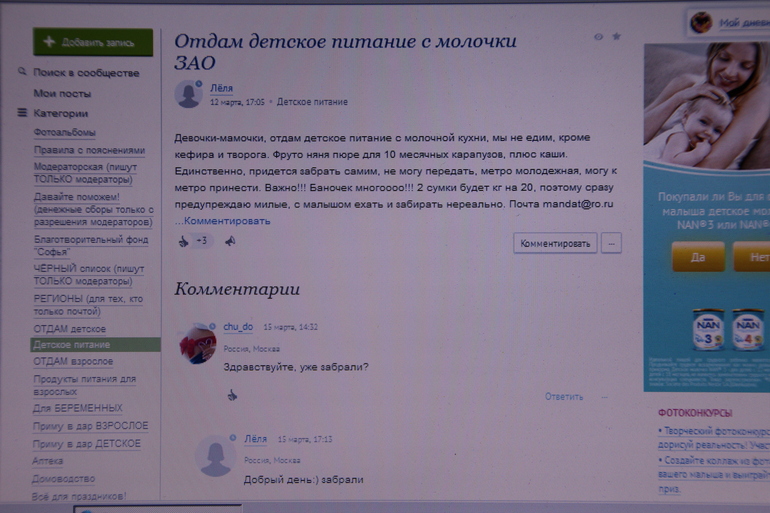Click Ответить to reply to chu_do
This screenshot has height=513, width=770.
tap(564, 396)
